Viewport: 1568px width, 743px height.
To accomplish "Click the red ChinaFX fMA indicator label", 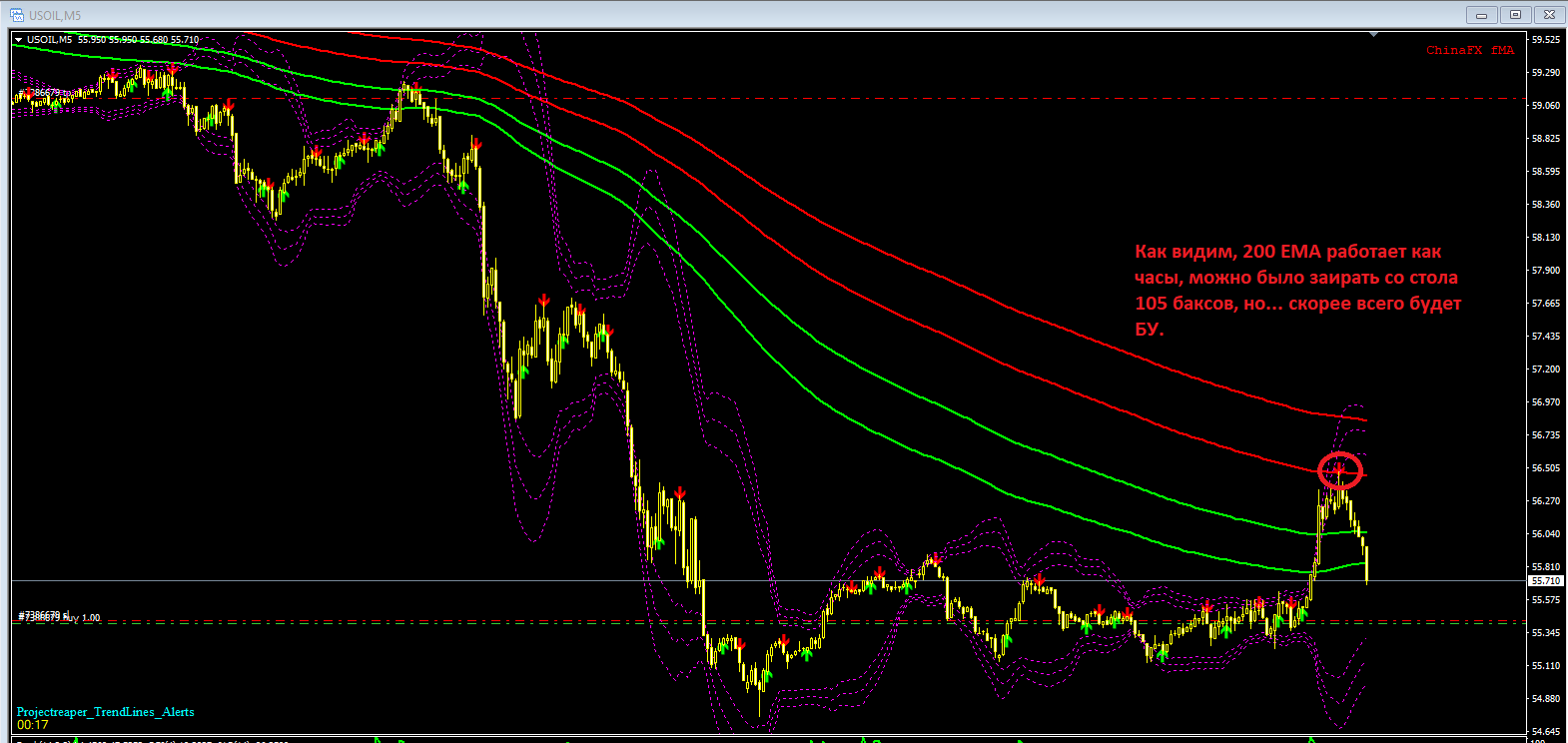I will 1470,50.
